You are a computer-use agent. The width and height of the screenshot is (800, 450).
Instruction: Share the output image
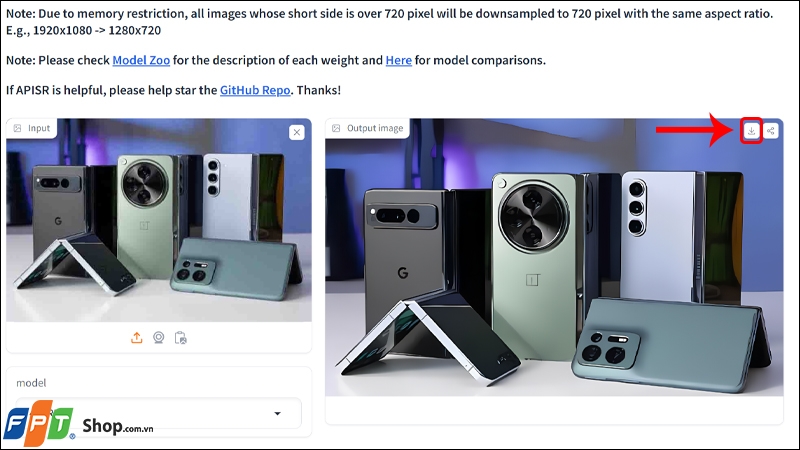coord(770,131)
